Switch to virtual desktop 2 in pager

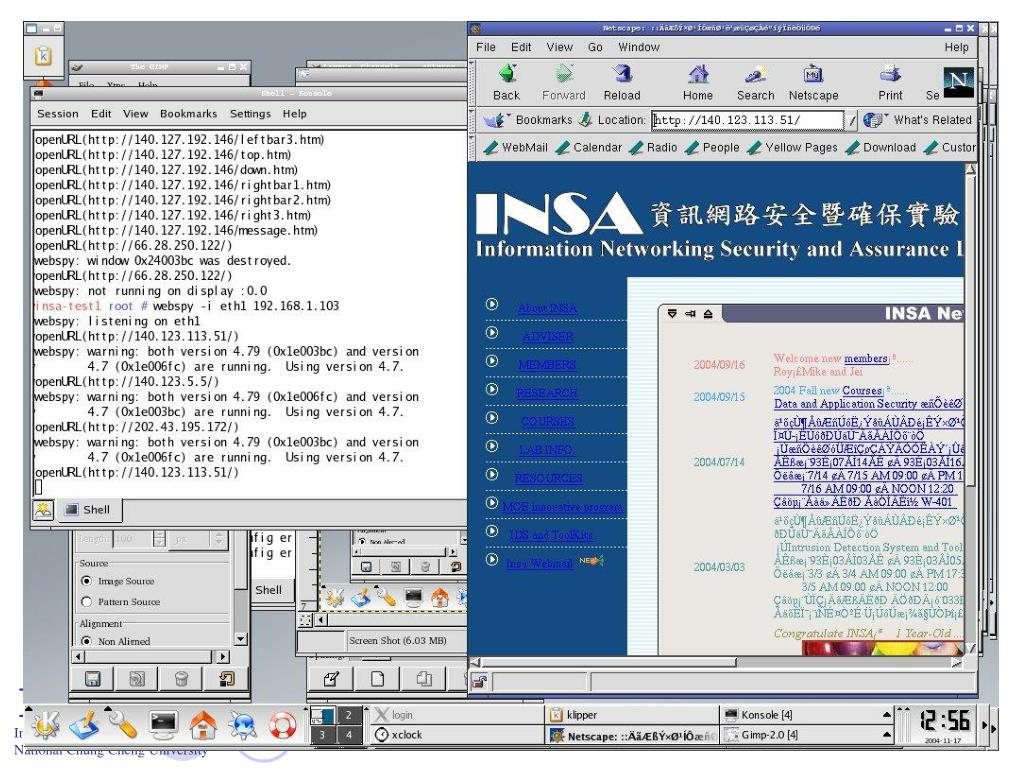[x=349, y=715]
